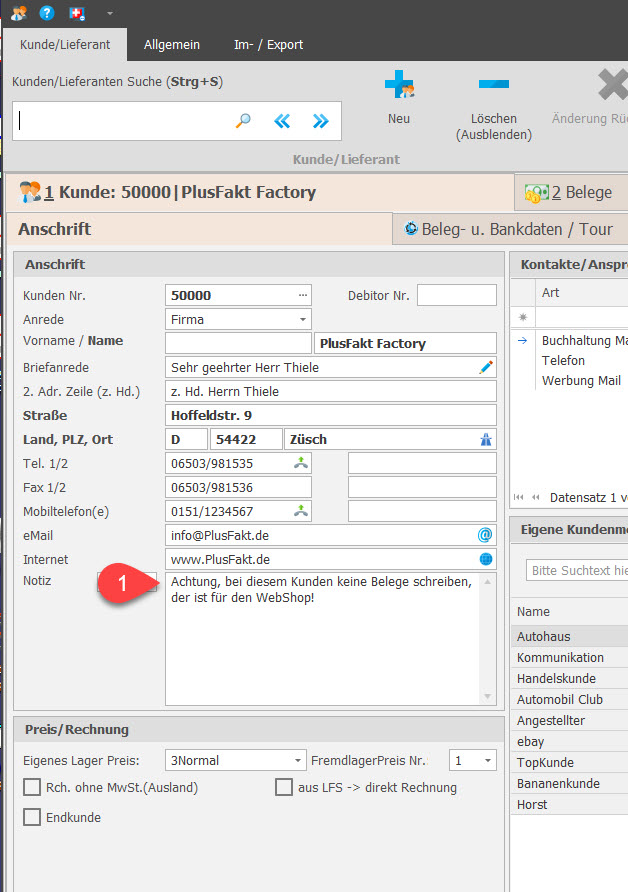
Task: Click the red flag quick access icon
Action: click(77, 13)
